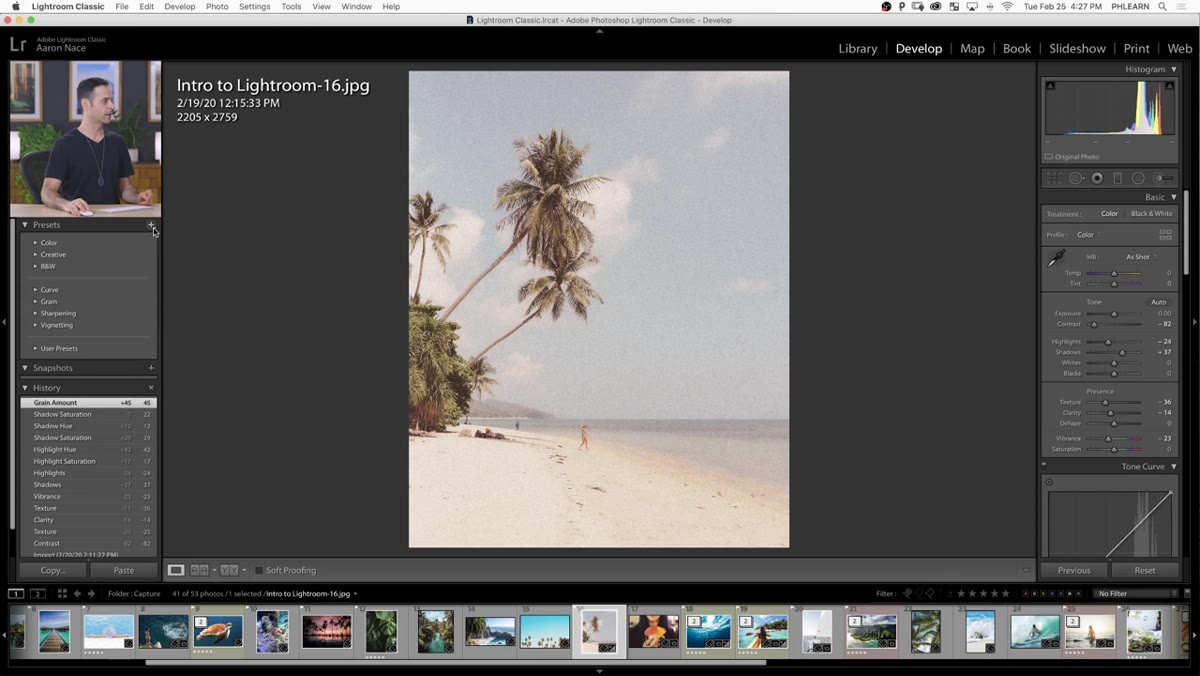Select the Adjustment Brush tool icon
The width and height of the screenshot is (1200, 676).
point(1163,178)
